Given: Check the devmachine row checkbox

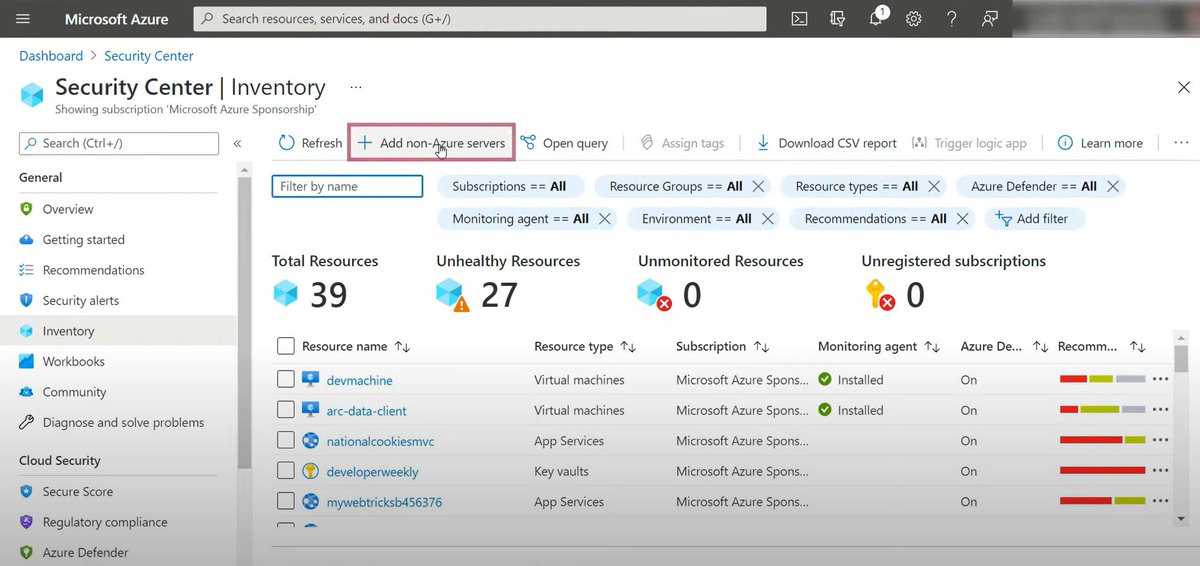Looking at the screenshot, I should point(286,380).
